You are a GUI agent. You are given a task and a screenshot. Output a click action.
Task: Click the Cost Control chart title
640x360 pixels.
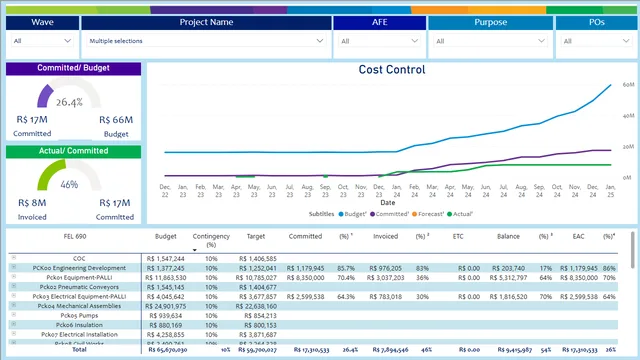[392, 70]
